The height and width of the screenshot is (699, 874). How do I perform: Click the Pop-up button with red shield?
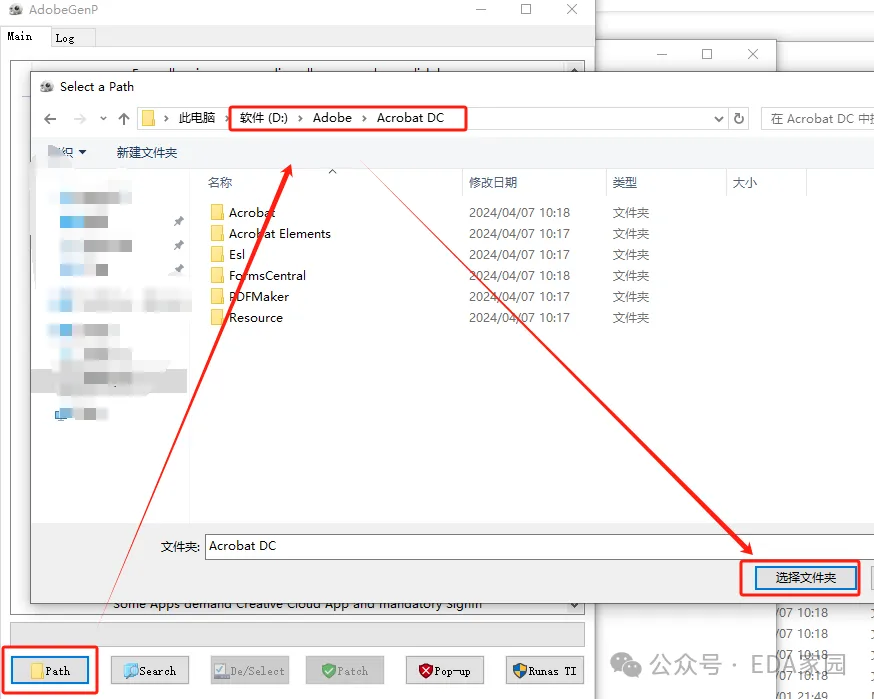445,670
